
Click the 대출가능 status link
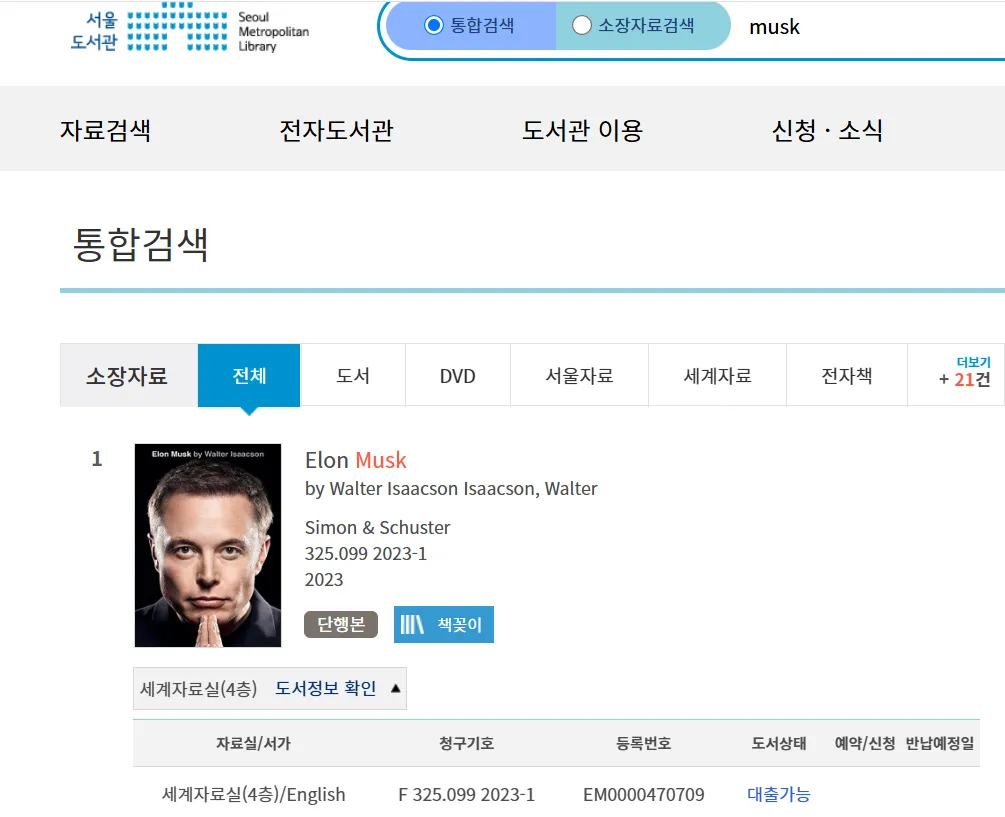tap(779, 795)
